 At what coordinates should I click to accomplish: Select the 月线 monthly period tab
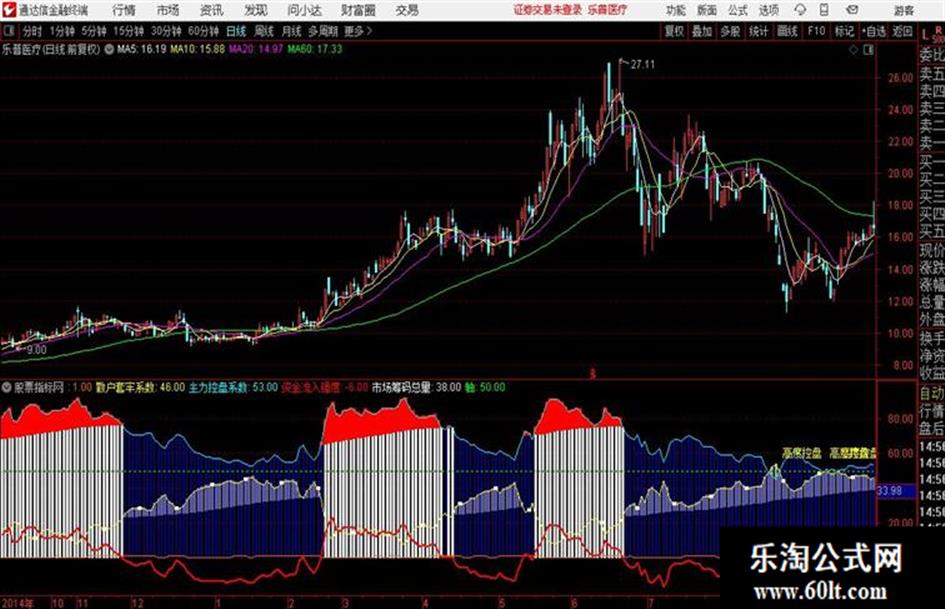point(292,31)
